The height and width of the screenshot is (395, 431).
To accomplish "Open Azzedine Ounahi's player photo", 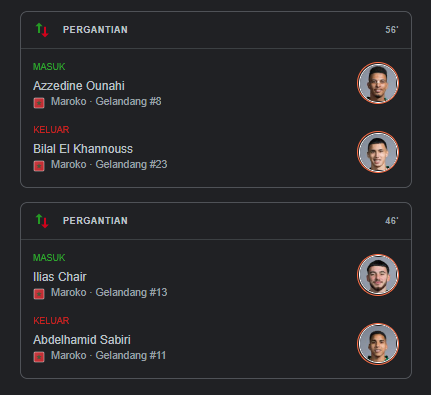I will [378, 83].
